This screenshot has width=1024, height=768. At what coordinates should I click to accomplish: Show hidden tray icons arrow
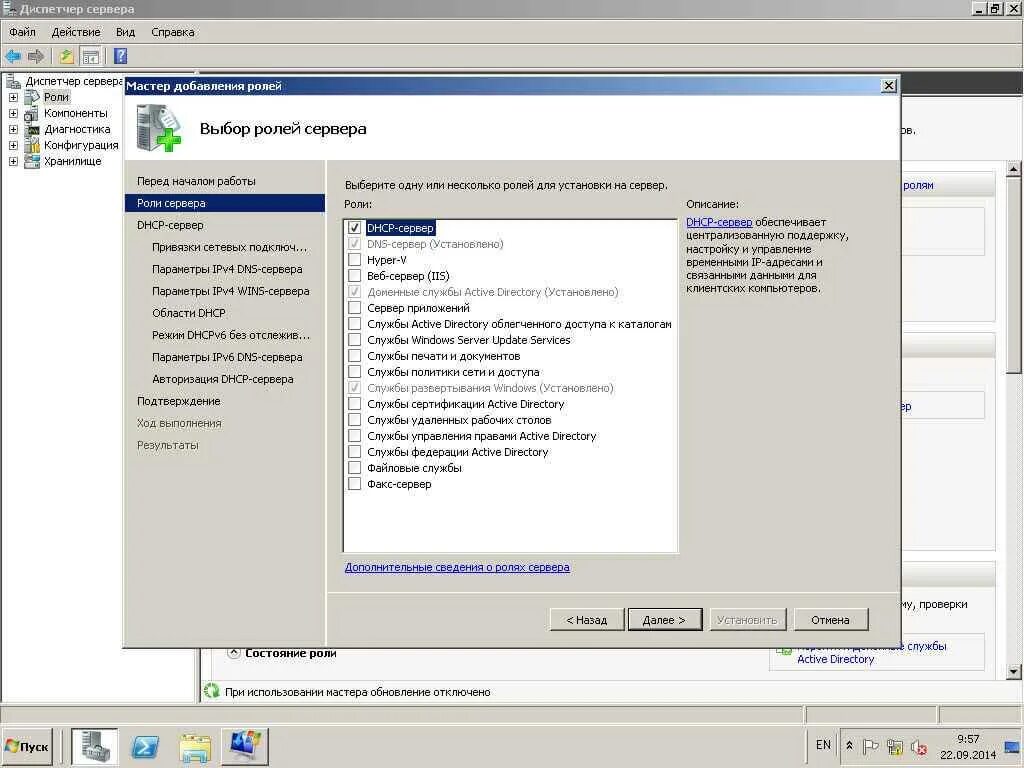point(849,745)
